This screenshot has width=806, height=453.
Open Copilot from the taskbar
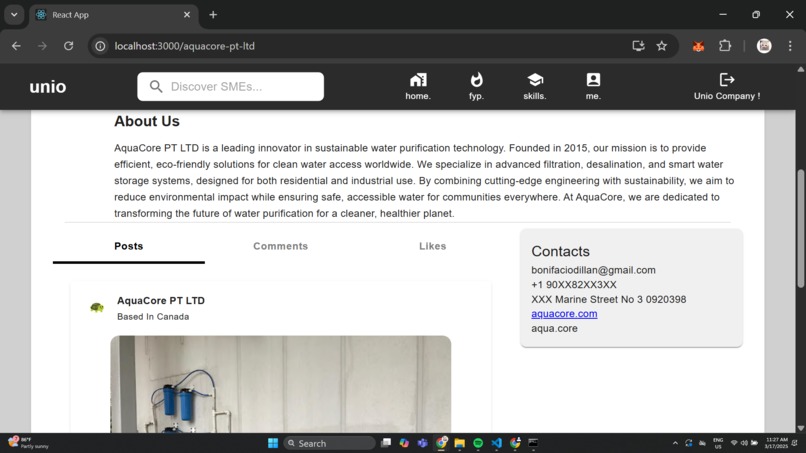pyautogui.click(x=404, y=443)
